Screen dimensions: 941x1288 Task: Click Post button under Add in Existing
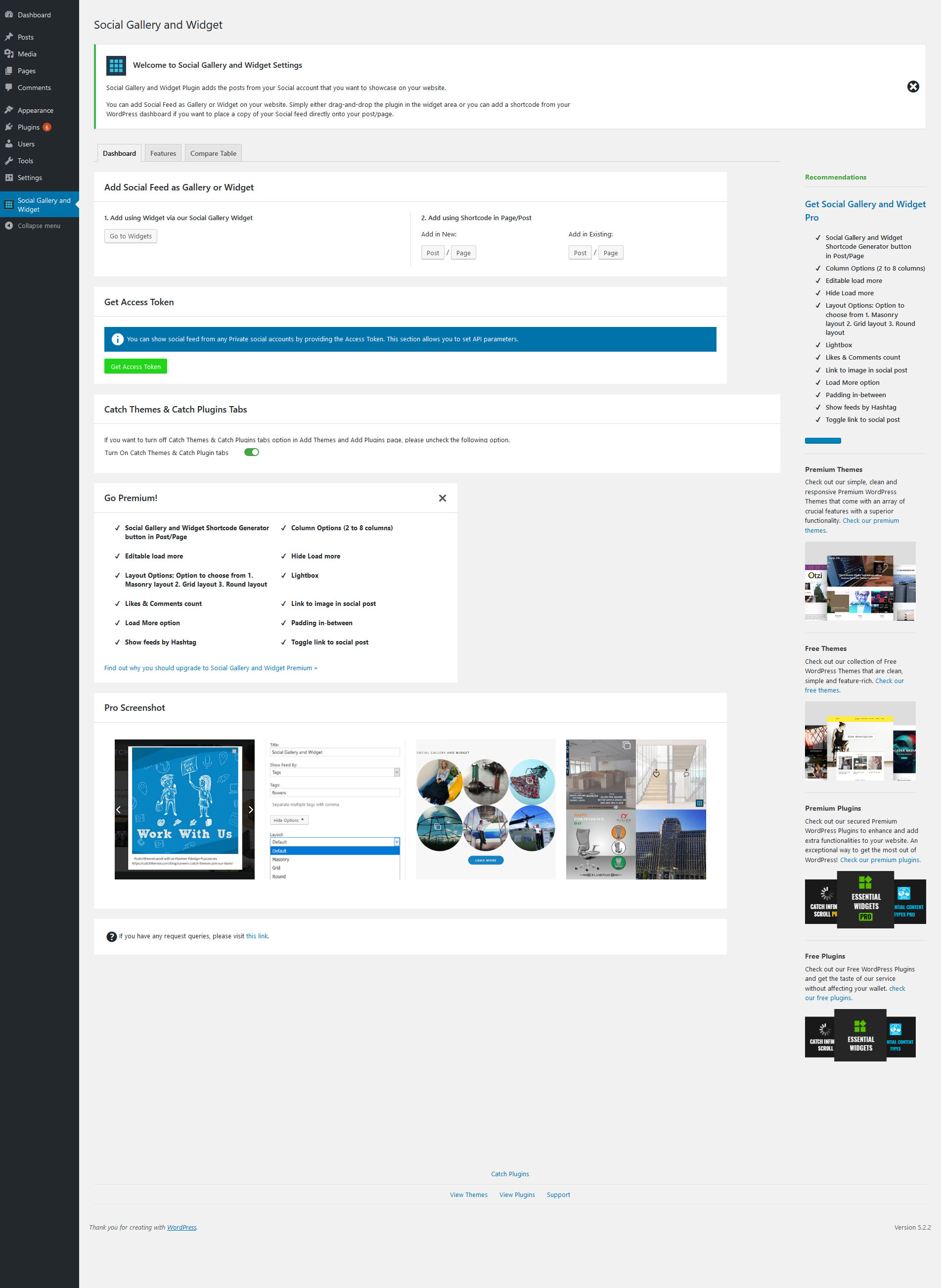[580, 253]
